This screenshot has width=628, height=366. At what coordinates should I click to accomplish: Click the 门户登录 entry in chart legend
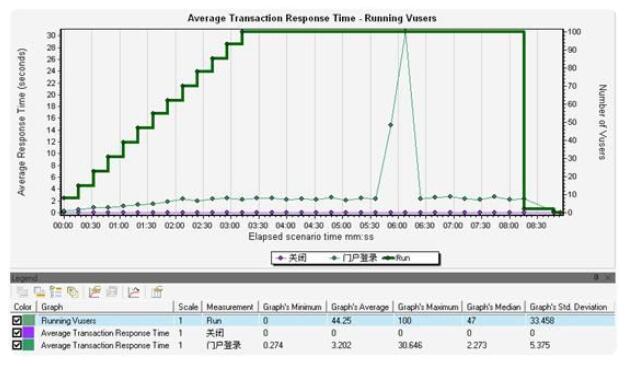click(353, 258)
